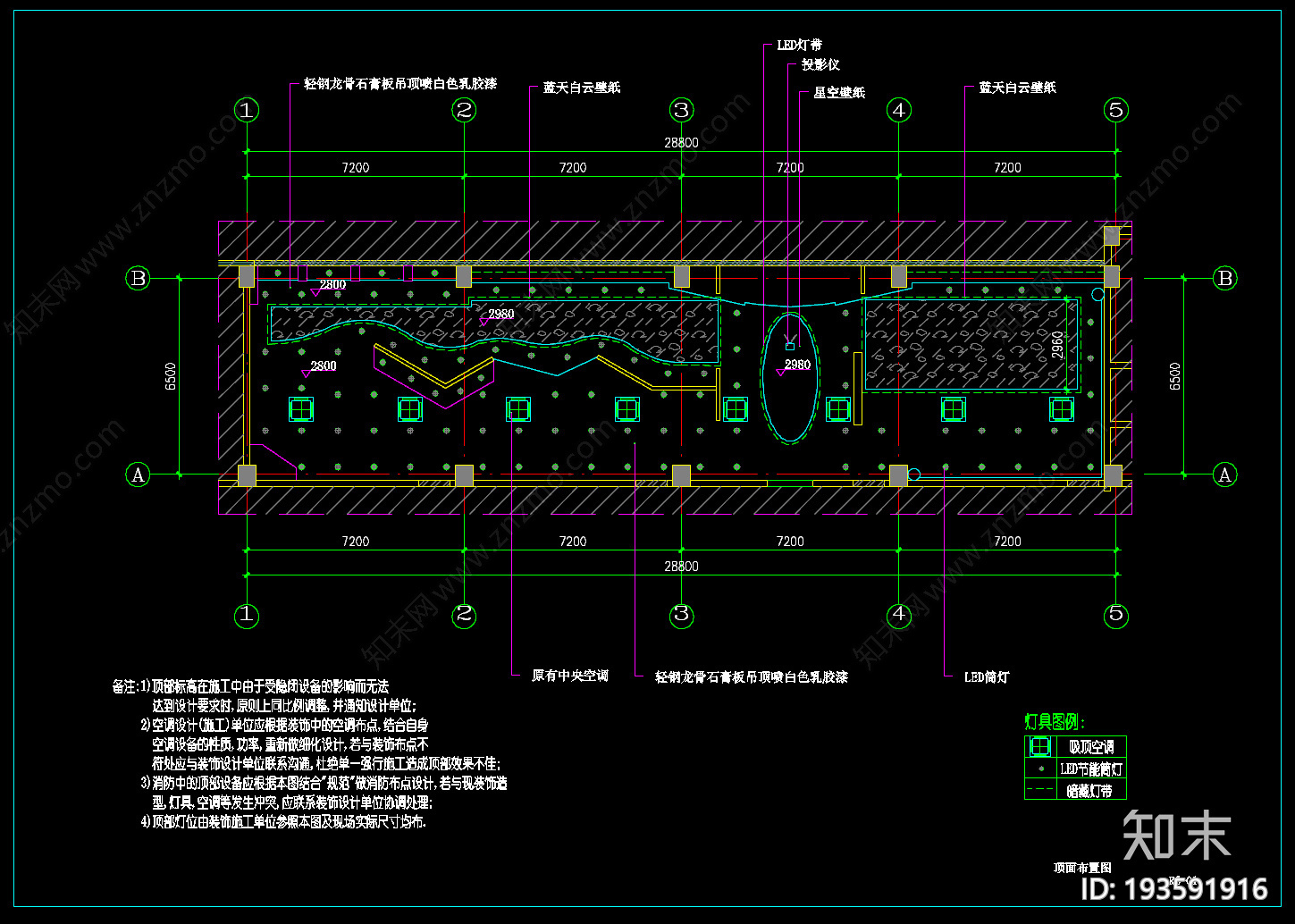Select the 28800 dimension below the plan
Image resolution: width=1295 pixels, height=924 pixels.
pyautogui.click(x=681, y=567)
